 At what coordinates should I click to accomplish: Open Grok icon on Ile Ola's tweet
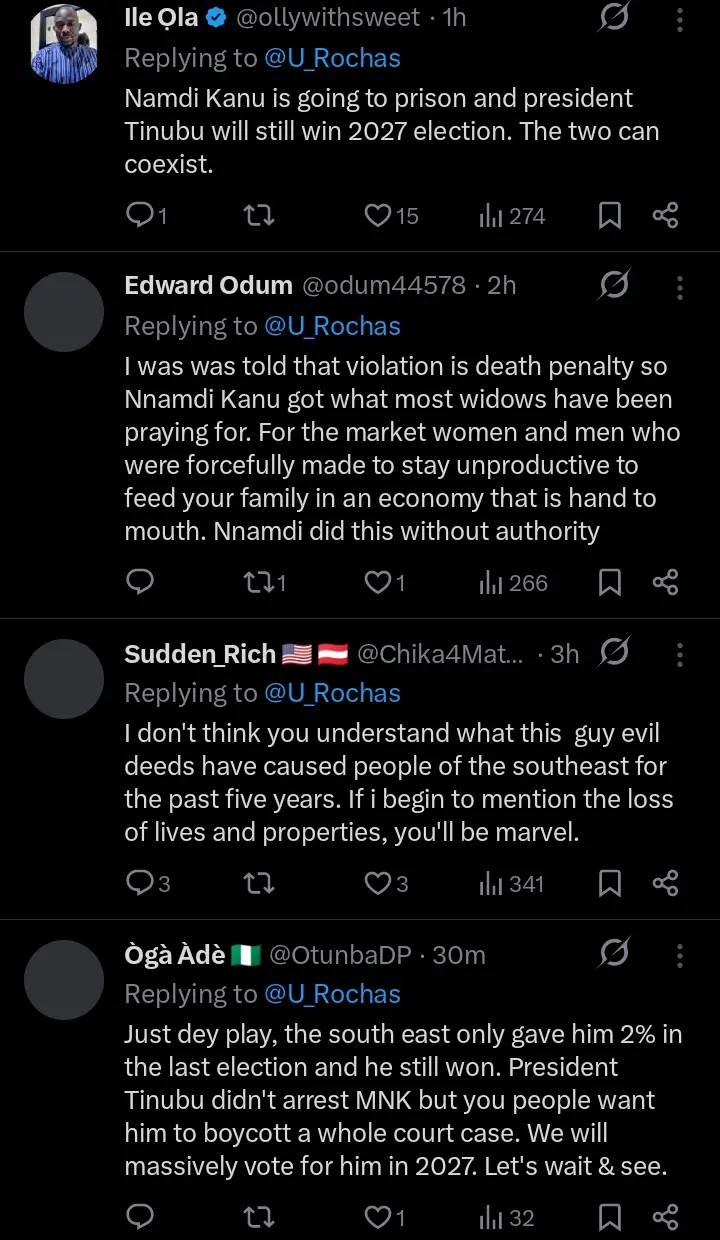click(614, 18)
